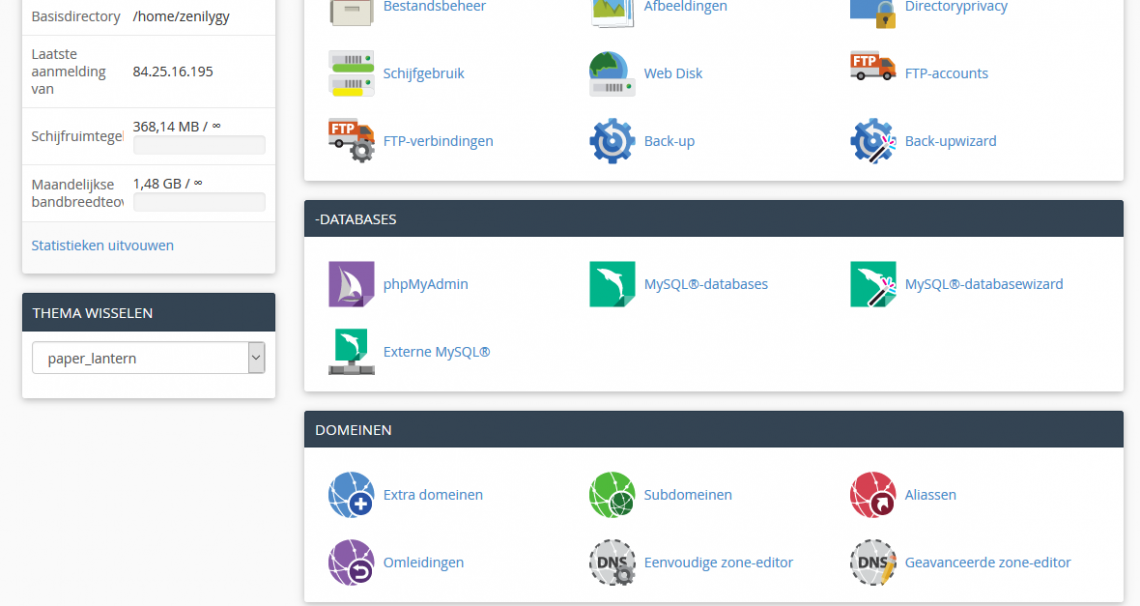Select the FTP-verbindingen link
The image size is (1140, 606).
pos(438,141)
